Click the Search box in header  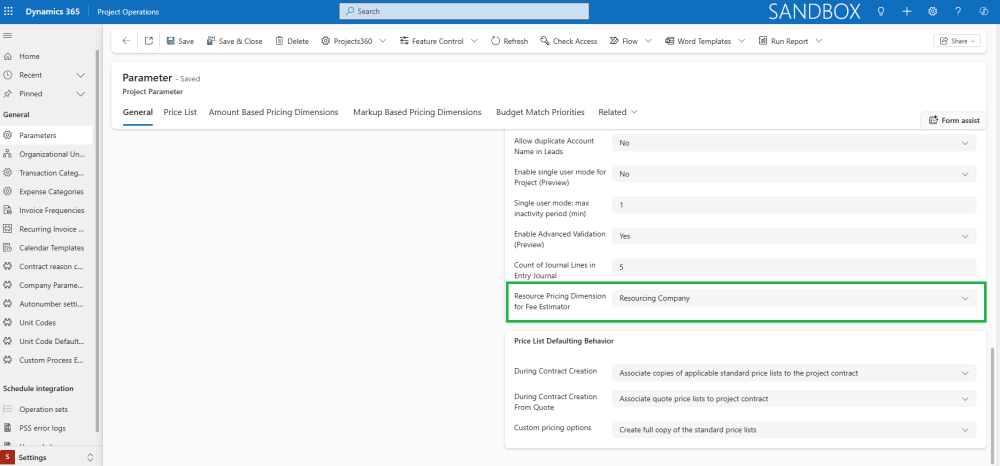464,11
